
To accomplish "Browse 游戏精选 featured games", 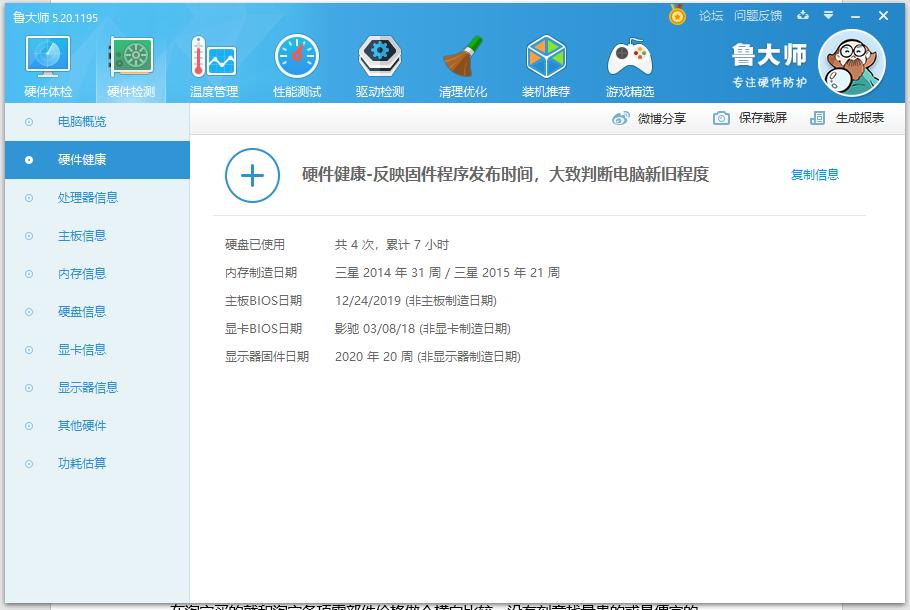I will 628,62.
